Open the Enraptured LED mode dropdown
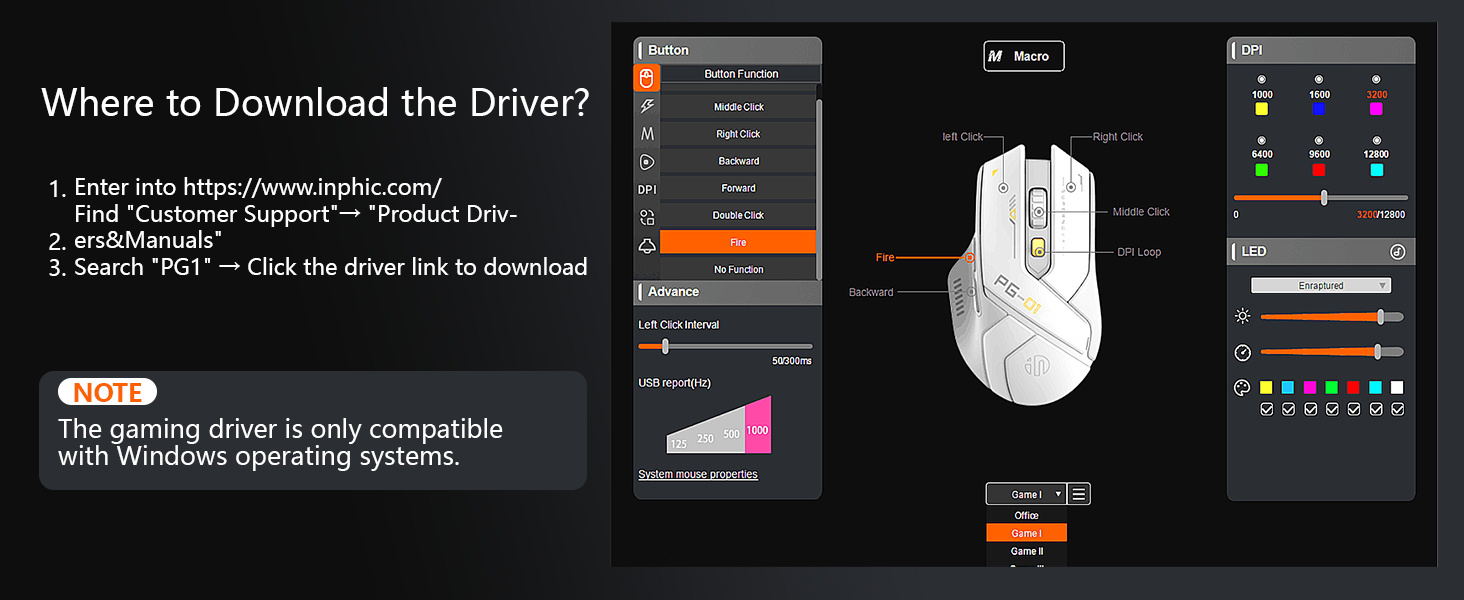1464x600 pixels. [1321, 286]
